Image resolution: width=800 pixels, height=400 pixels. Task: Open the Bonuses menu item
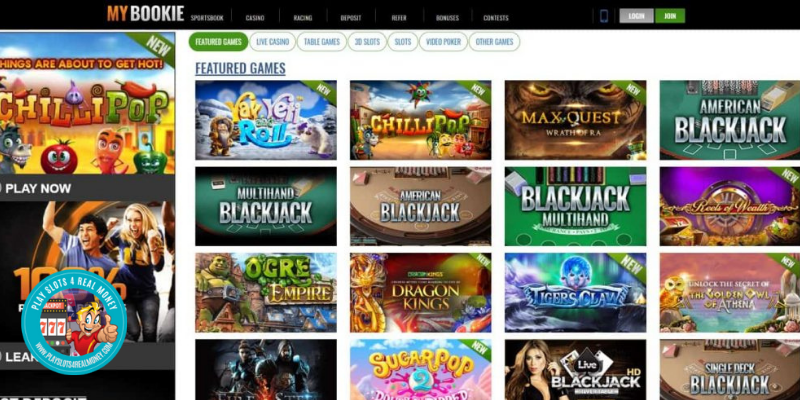(x=447, y=18)
